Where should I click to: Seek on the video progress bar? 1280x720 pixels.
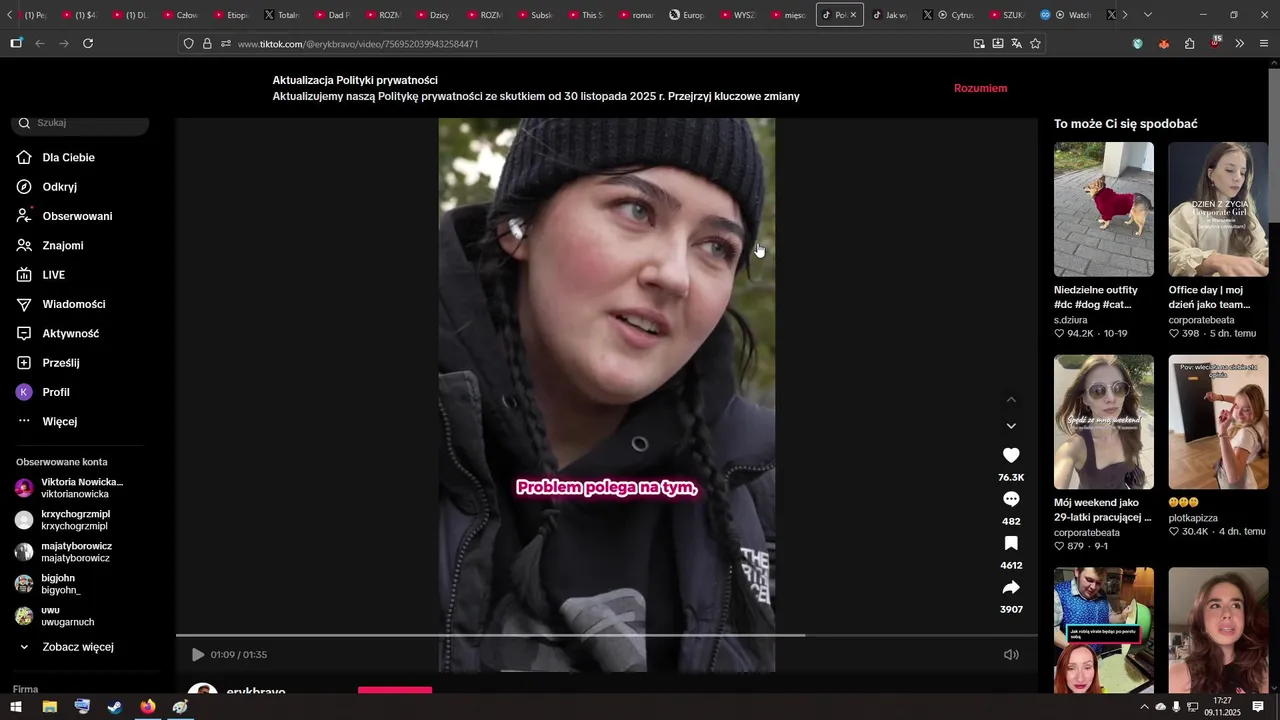click(607, 635)
